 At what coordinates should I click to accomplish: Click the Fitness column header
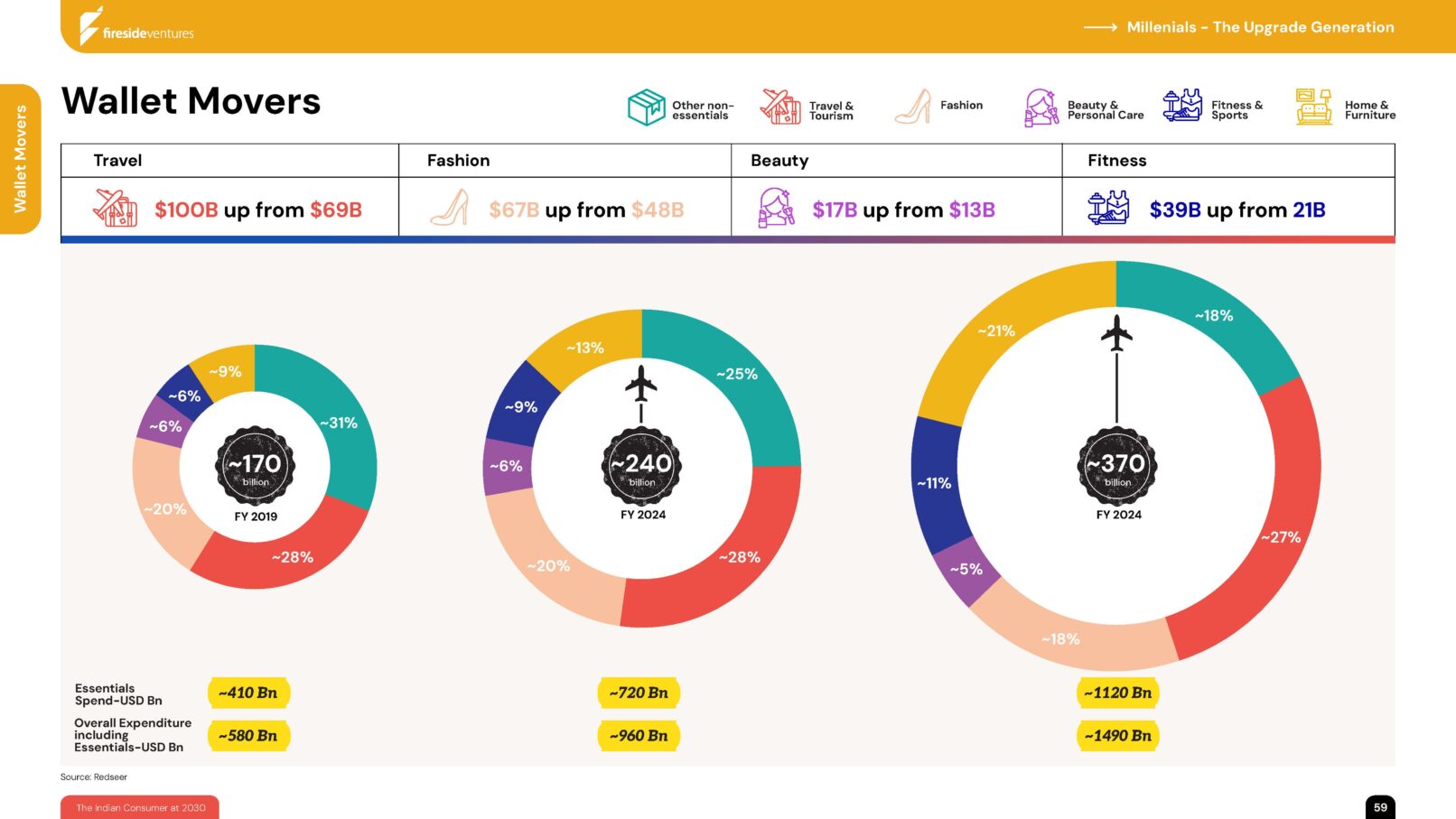coord(1116,161)
